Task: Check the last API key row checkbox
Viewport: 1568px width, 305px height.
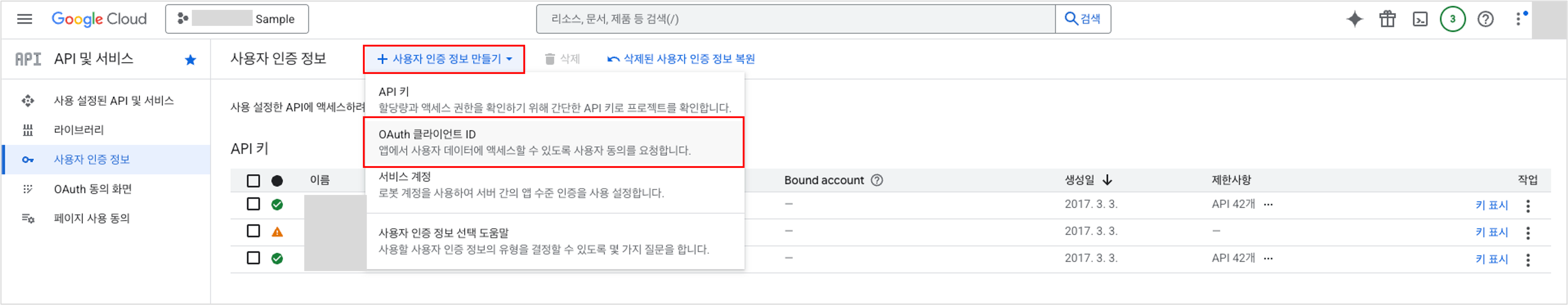Action: (253, 258)
